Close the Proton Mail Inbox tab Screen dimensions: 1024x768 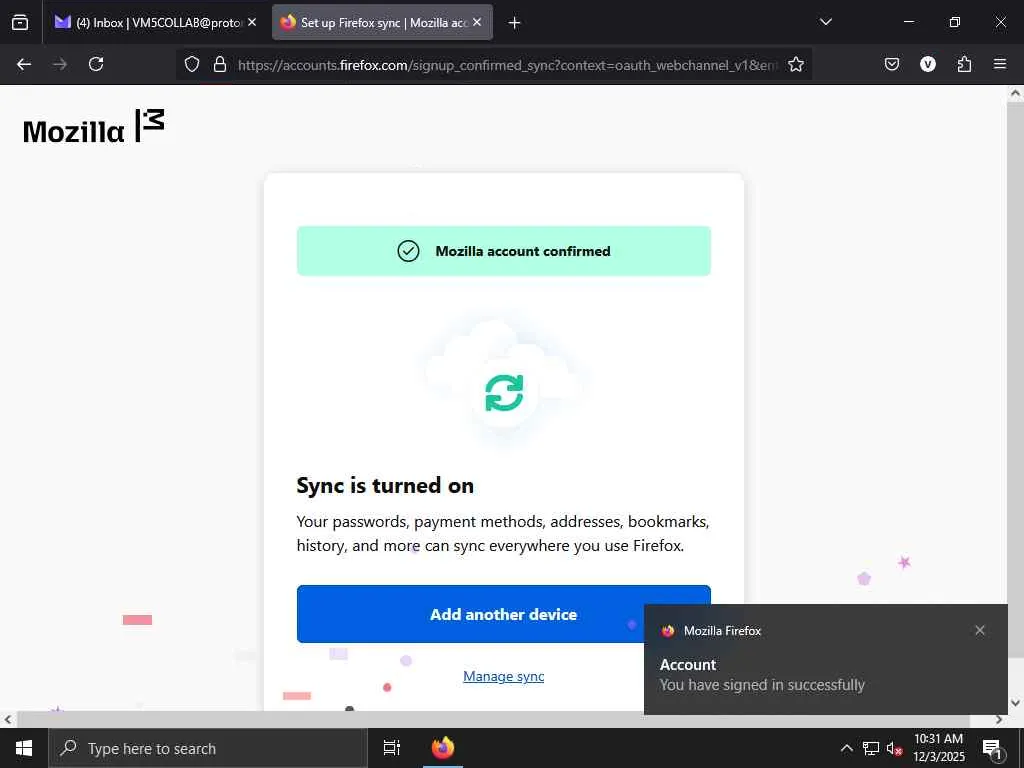(x=252, y=22)
